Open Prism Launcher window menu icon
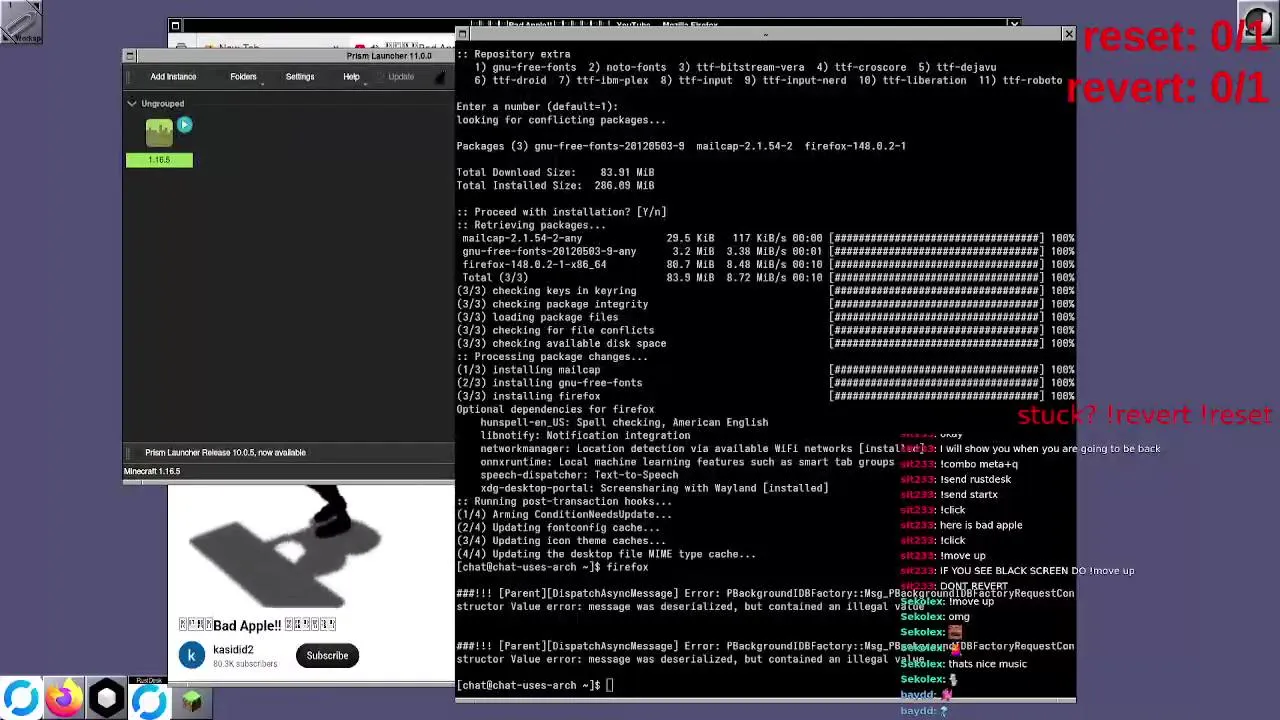 (x=129, y=56)
